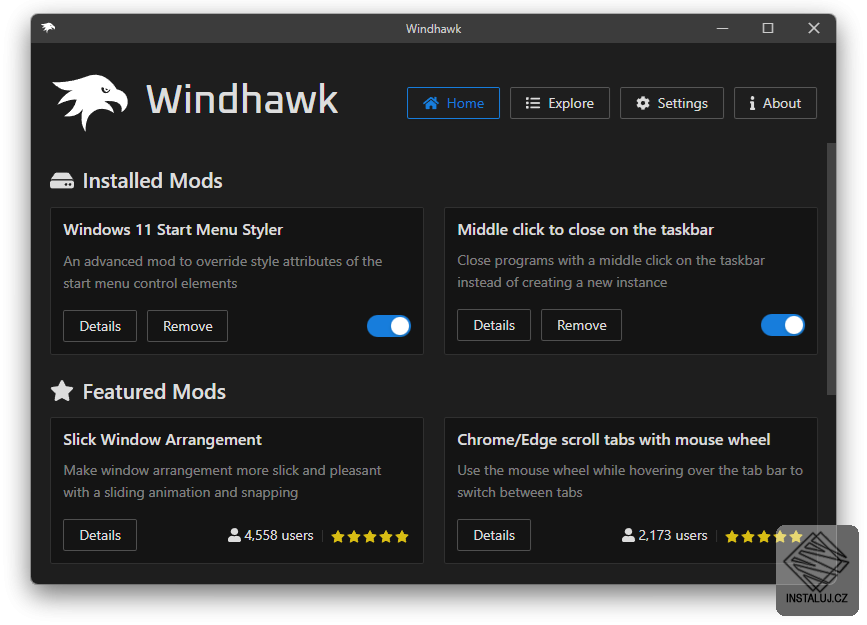867x625 pixels.
Task: Toggle off Middle click to close mod
Action: point(782,325)
